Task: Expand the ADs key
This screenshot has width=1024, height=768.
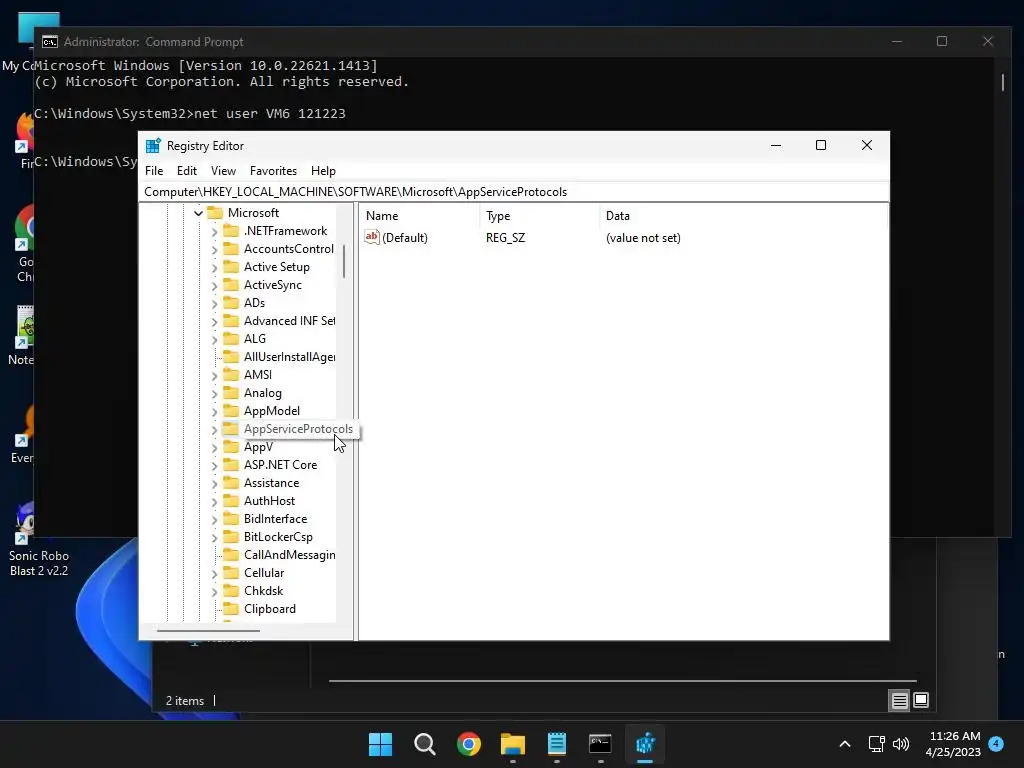Action: point(214,303)
